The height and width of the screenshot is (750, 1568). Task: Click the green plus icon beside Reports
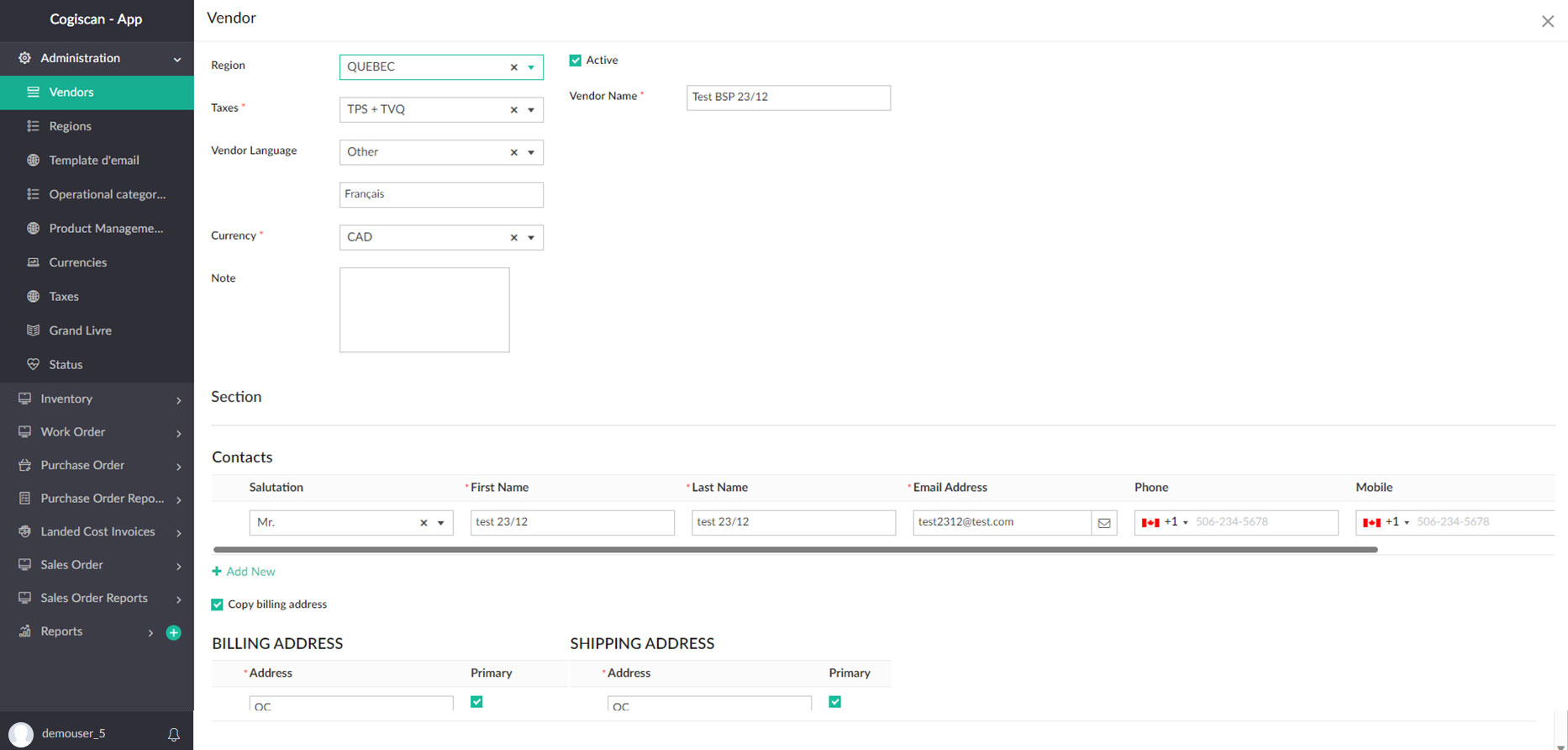click(174, 632)
